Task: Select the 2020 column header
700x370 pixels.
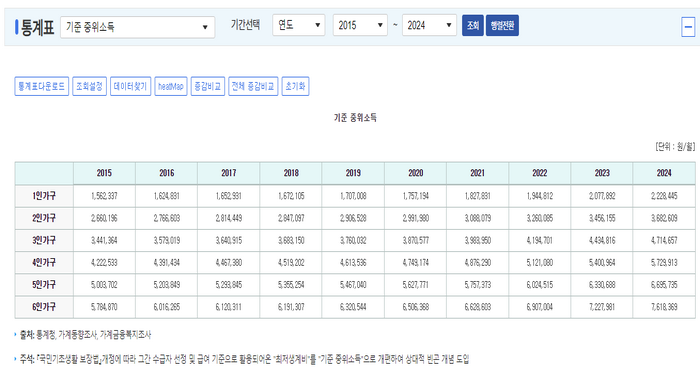Action: (416, 173)
